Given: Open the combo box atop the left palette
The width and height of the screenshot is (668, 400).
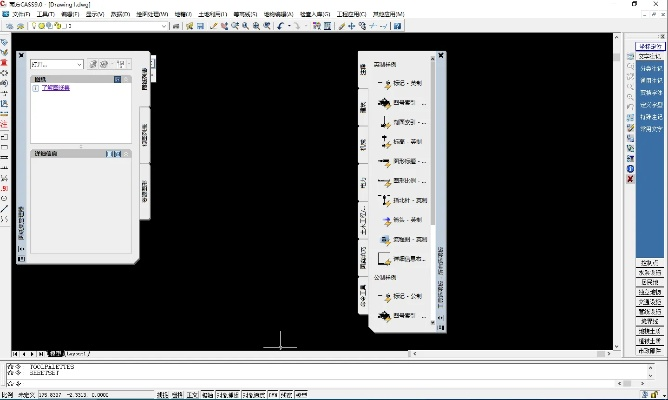Looking at the screenshot, I should pos(56,64).
